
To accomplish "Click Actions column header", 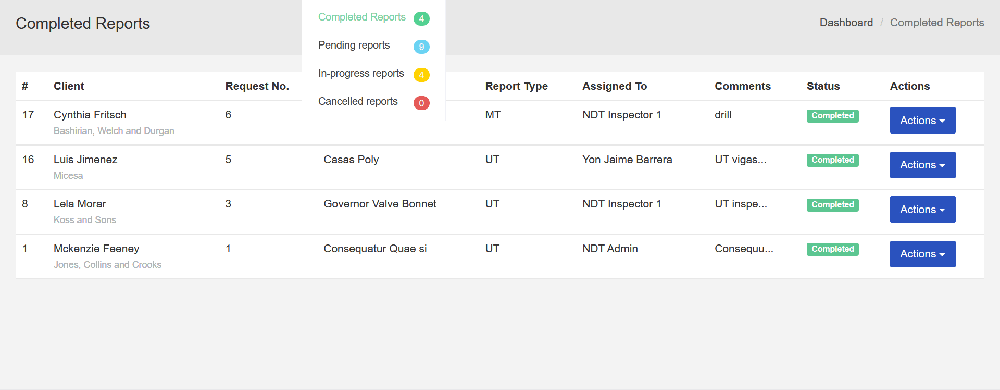I will (909, 87).
